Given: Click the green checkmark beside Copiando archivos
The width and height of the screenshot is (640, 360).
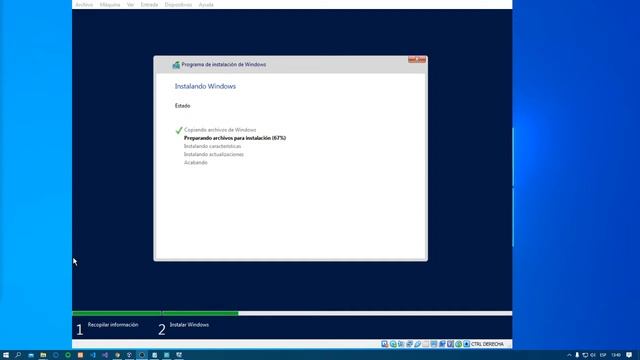Looking at the screenshot, I should click(179, 130).
